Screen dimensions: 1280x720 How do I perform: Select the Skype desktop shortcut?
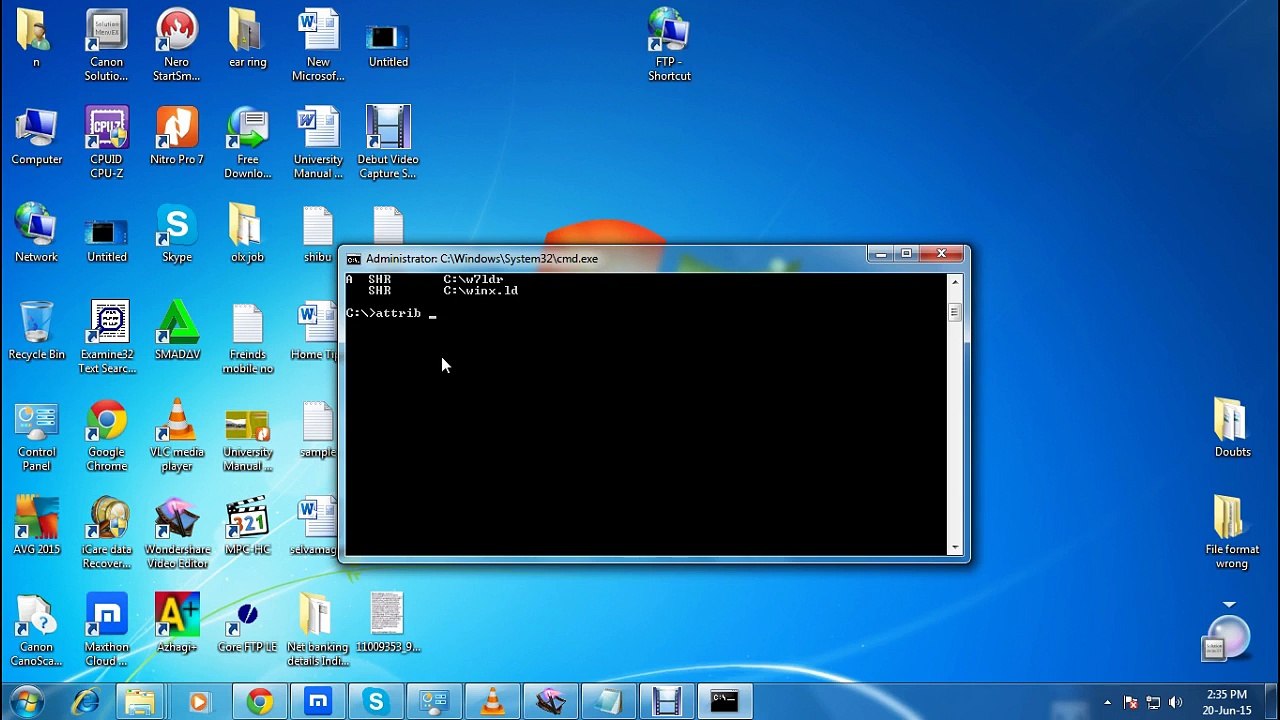(177, 234)
